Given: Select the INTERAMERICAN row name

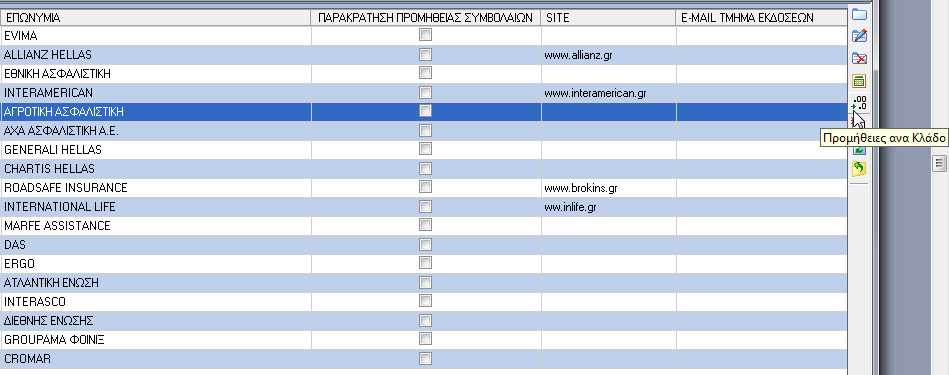Looking at the screenshot, I should pyautogui.click(x=48, y=93).
